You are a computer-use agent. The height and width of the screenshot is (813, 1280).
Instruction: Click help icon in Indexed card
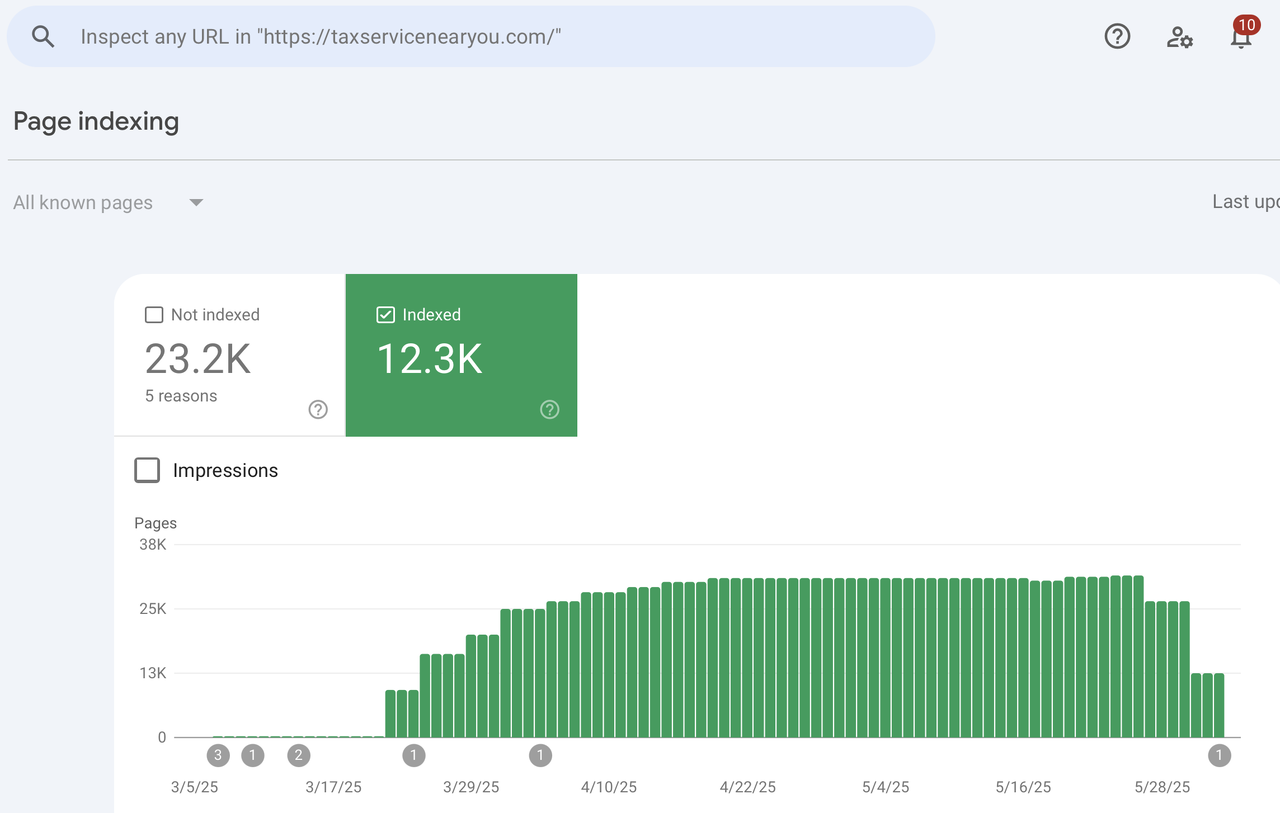[x=549, y=409]
